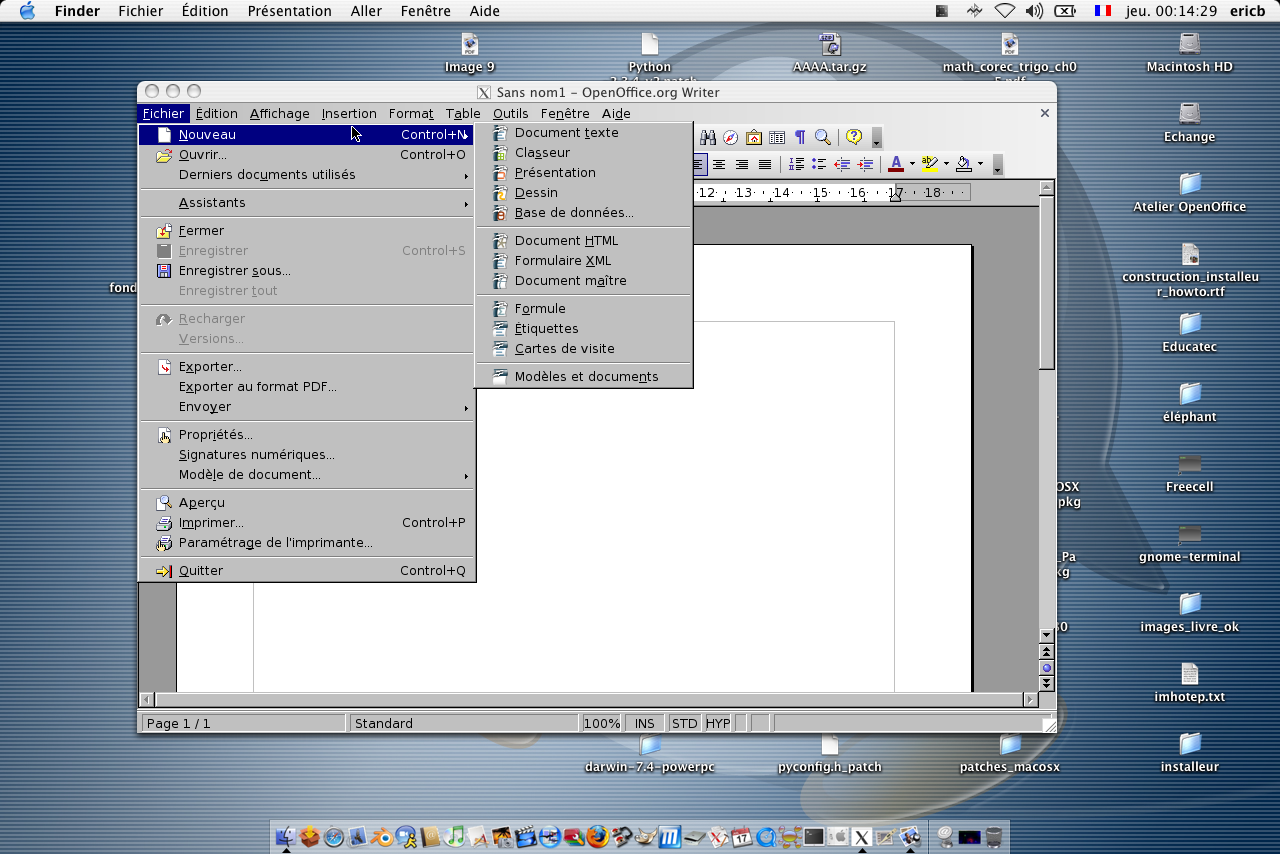Click the Classeur spreadsheet icon
Viewport: 1280px width, 854px height.
tap(500, 152)
